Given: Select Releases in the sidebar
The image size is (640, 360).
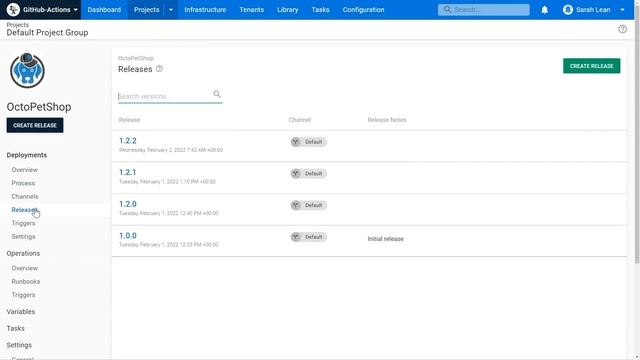Looking at the screenshot, I should (x=24, y=210).
